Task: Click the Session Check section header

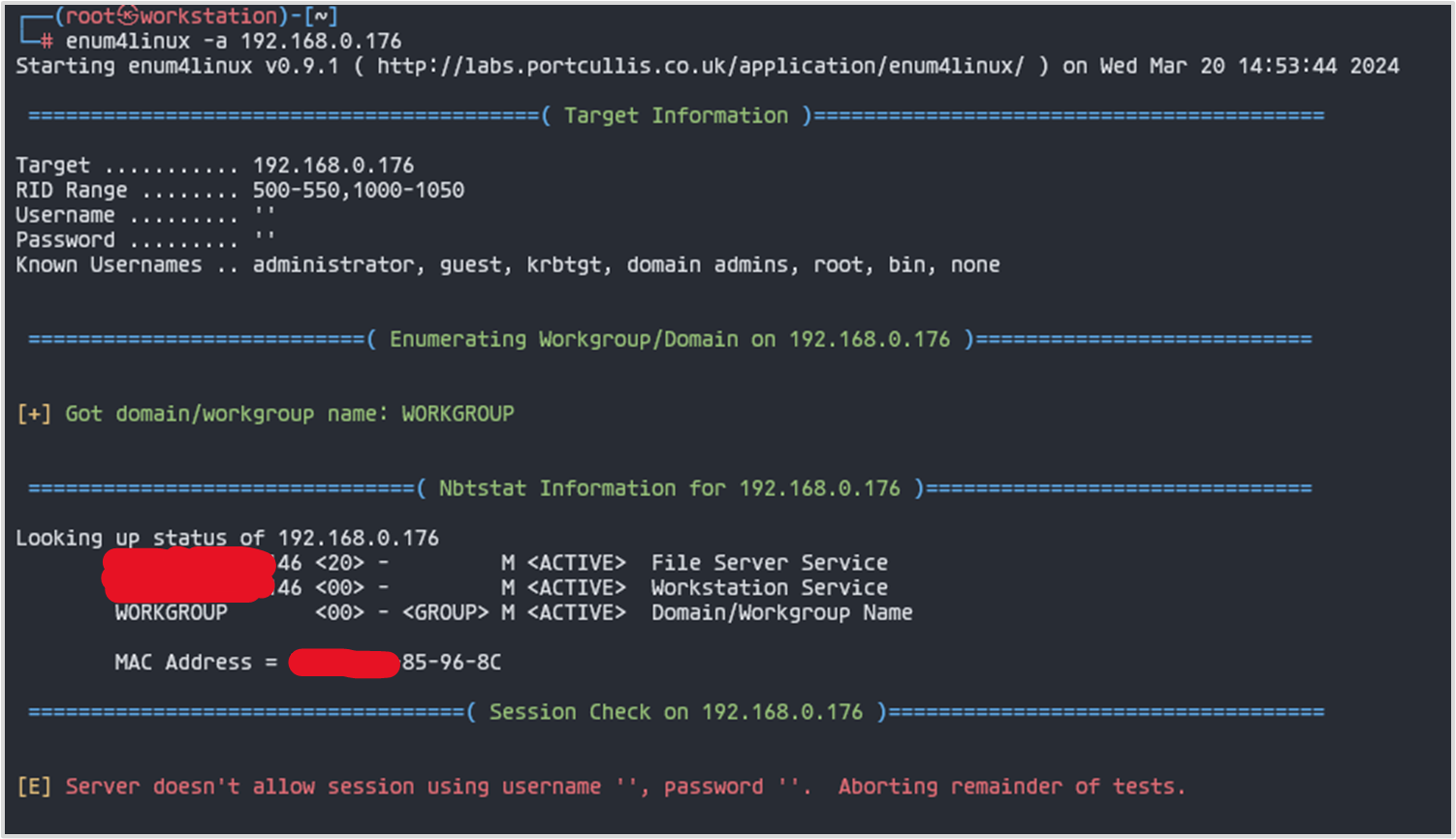Action: coord(676,712)
